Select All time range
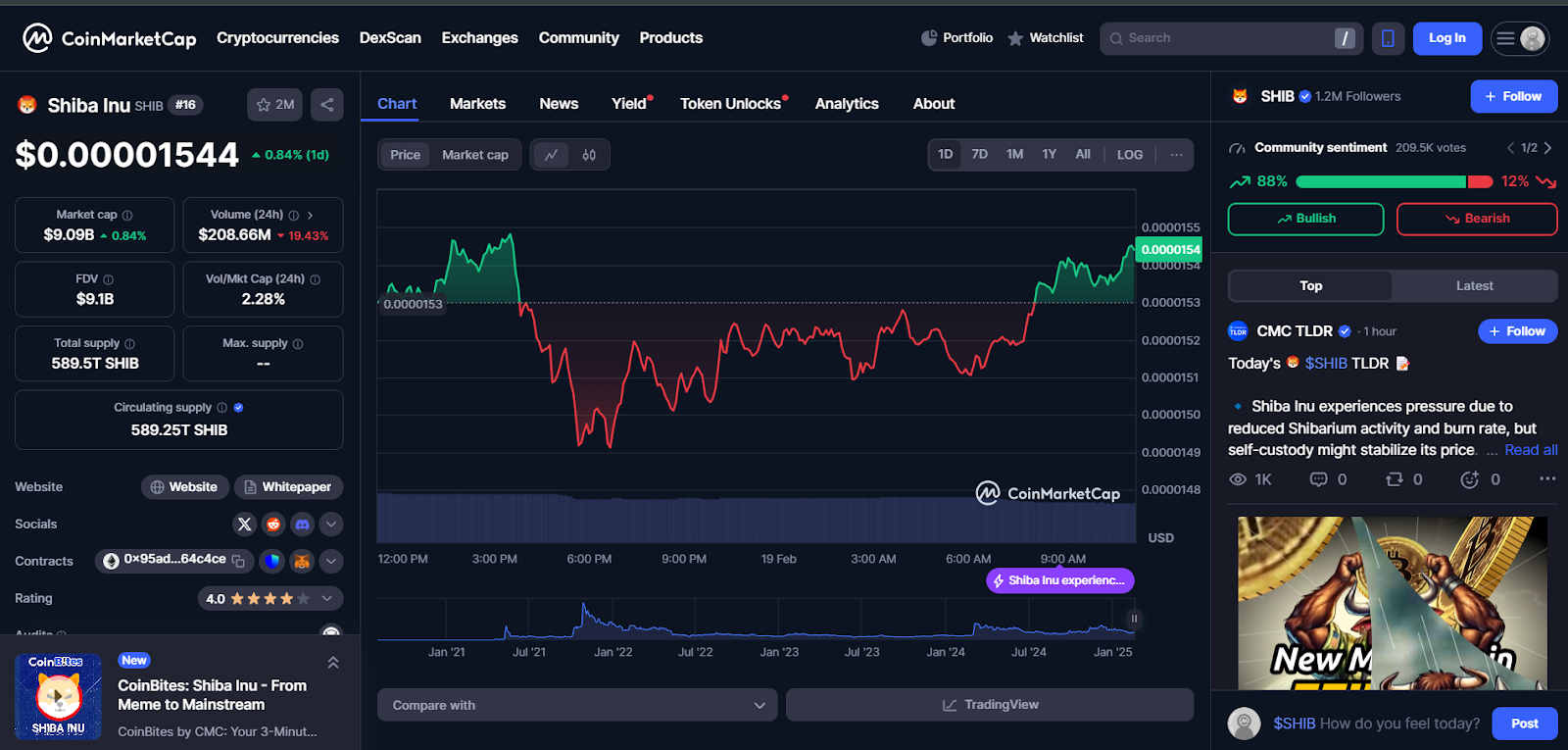1568x750 pixels. [1083, 155]
